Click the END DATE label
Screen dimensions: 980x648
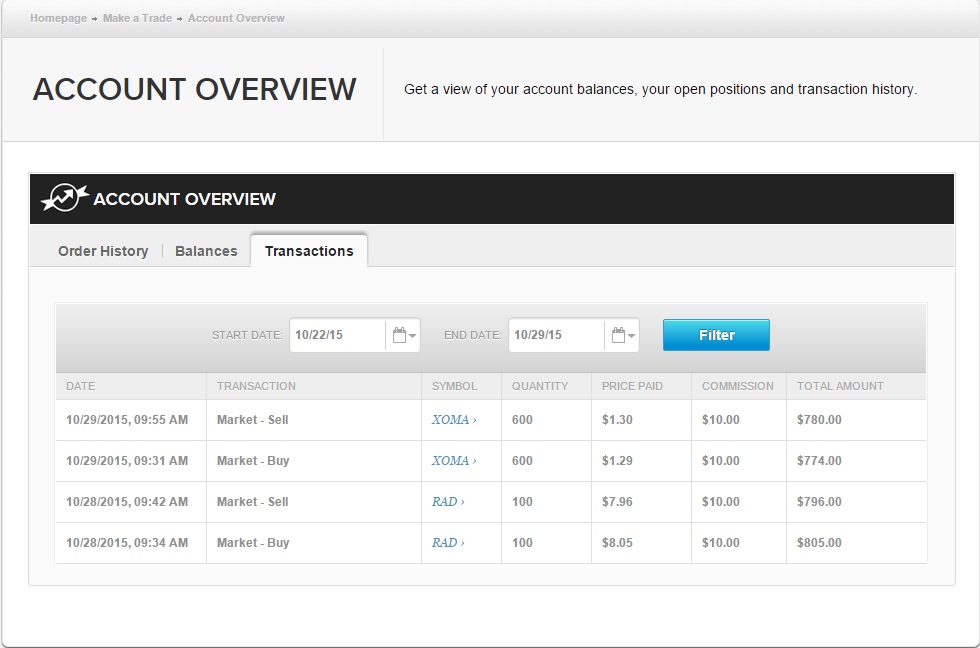(x=472, y=335)
